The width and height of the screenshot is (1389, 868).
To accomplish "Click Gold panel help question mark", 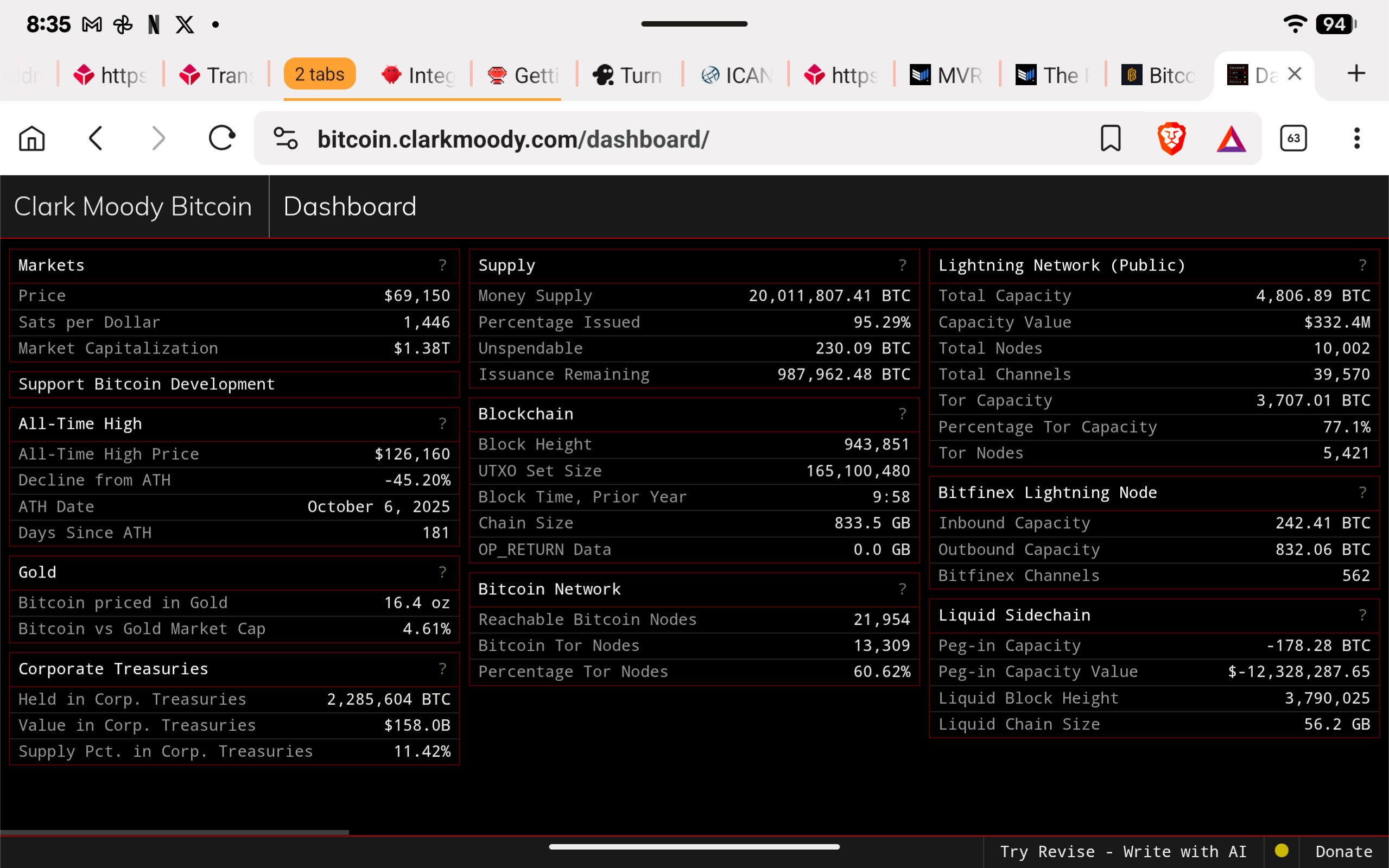I will pos(442,572).
